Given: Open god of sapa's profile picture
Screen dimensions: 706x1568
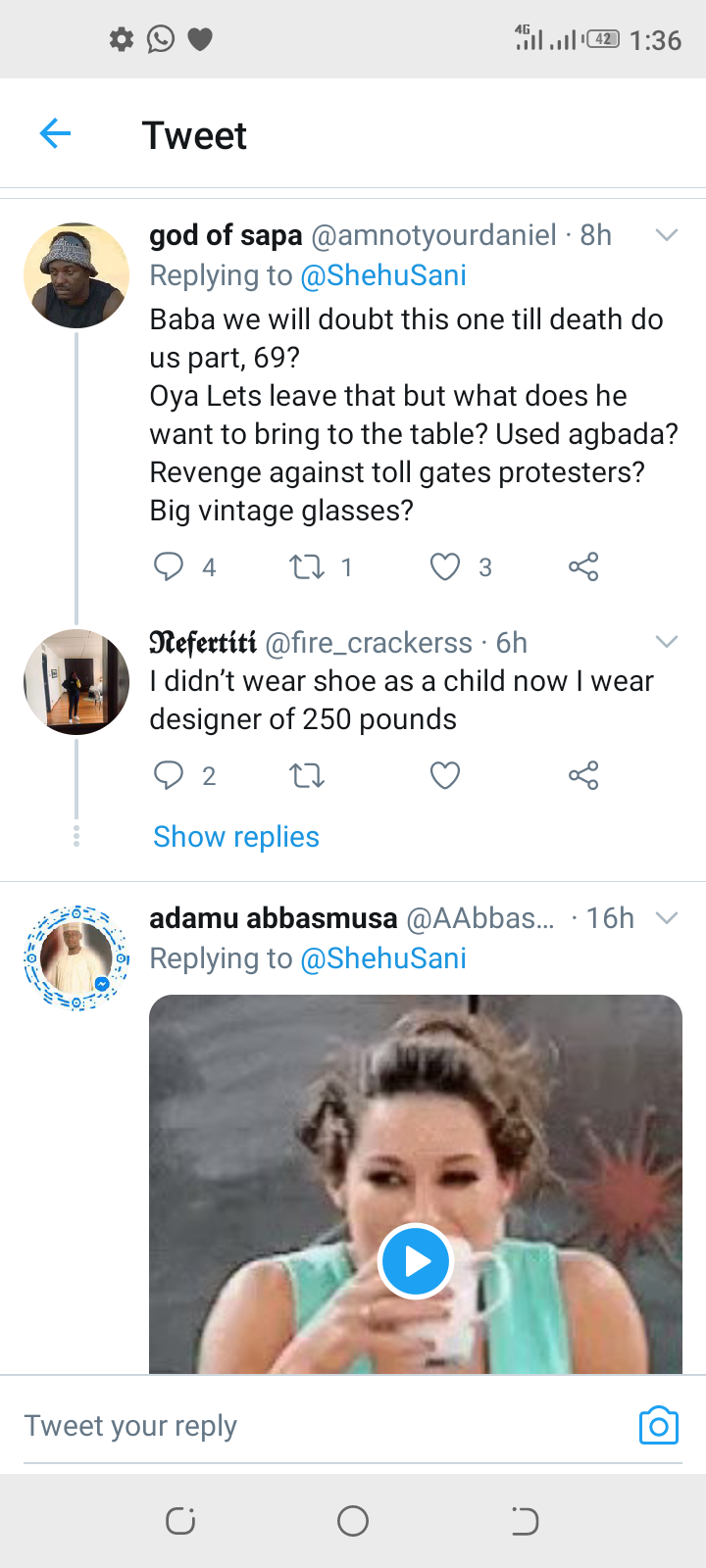Looking at the screenshot, I should [76, 275].
